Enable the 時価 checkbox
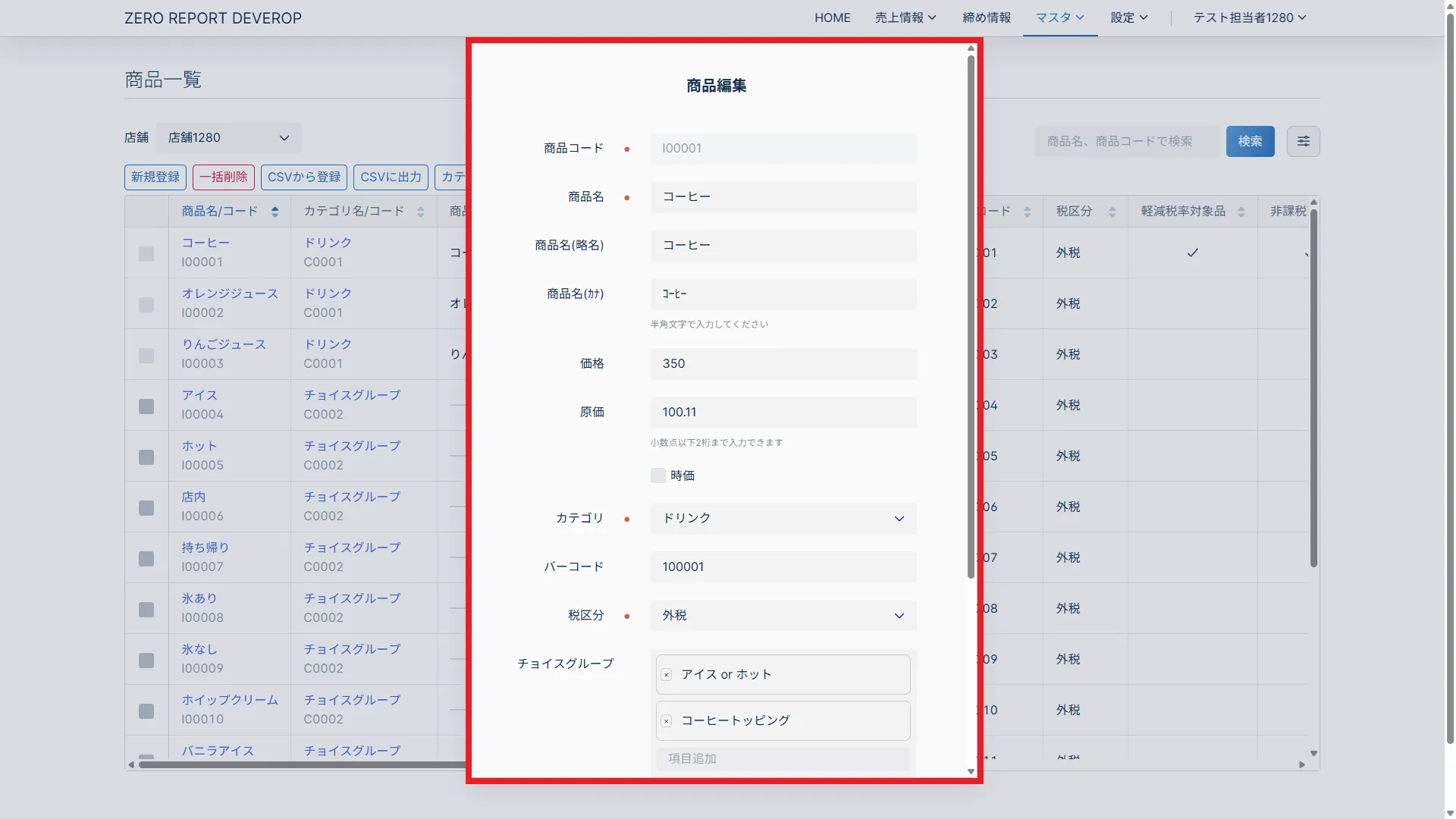The width and height of the screenshot is (1456, 819). coord(658,475)
